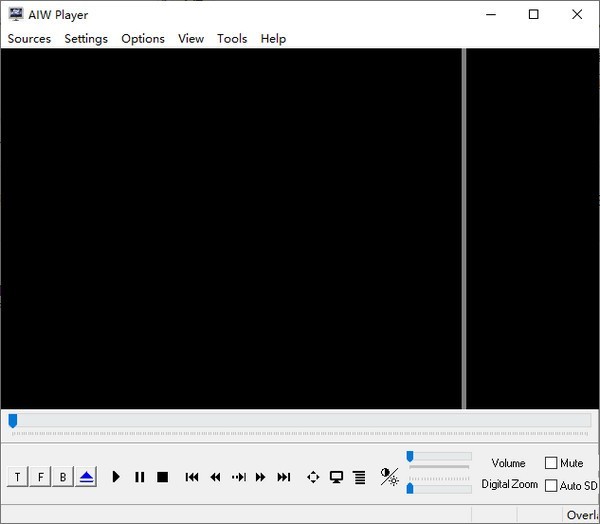Click the Overl status bar text

582,515
